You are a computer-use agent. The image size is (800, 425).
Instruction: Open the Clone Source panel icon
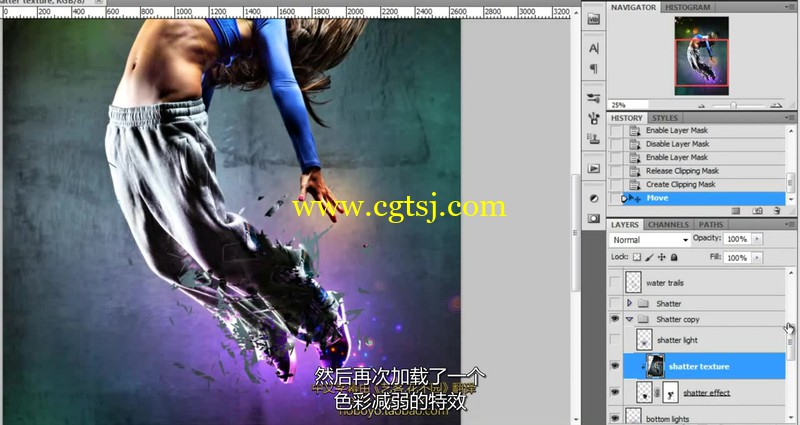(593, 138)
